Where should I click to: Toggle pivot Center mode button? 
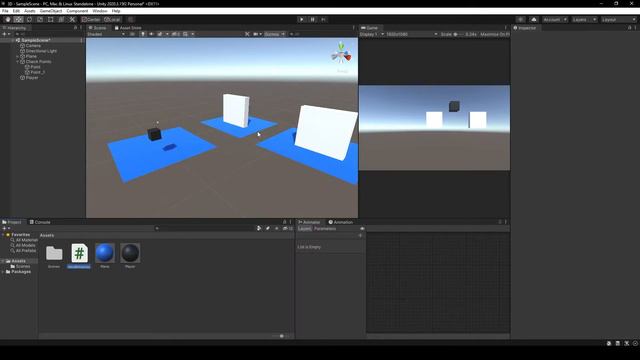91,19
